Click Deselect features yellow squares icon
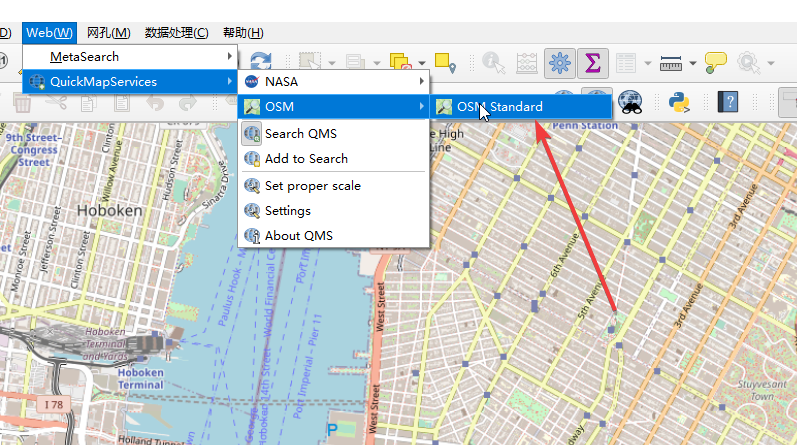 (400, 63)
